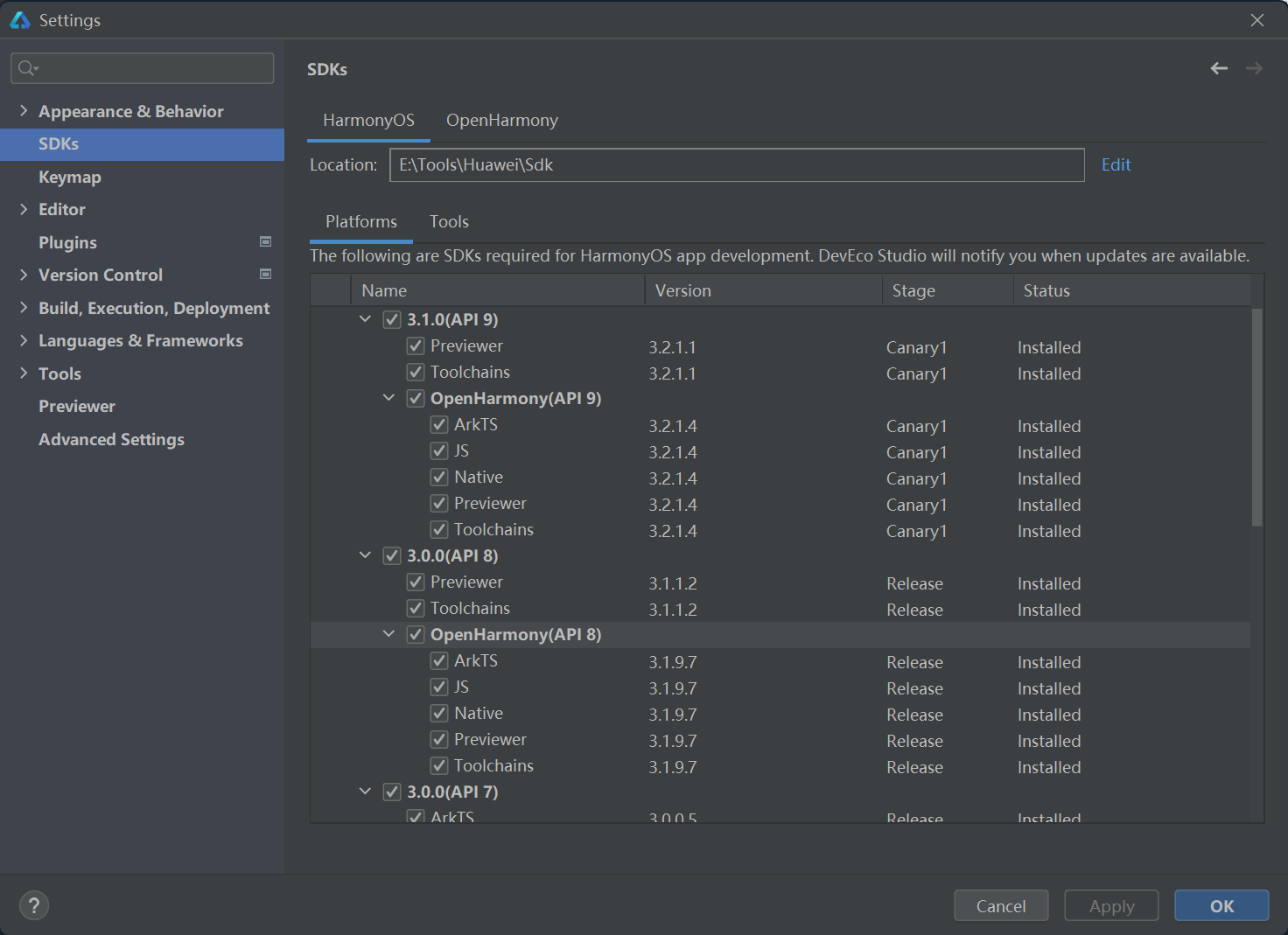Screen dimensions: 1288x935
Task: Open the Platforms tab
Action: 361,222
